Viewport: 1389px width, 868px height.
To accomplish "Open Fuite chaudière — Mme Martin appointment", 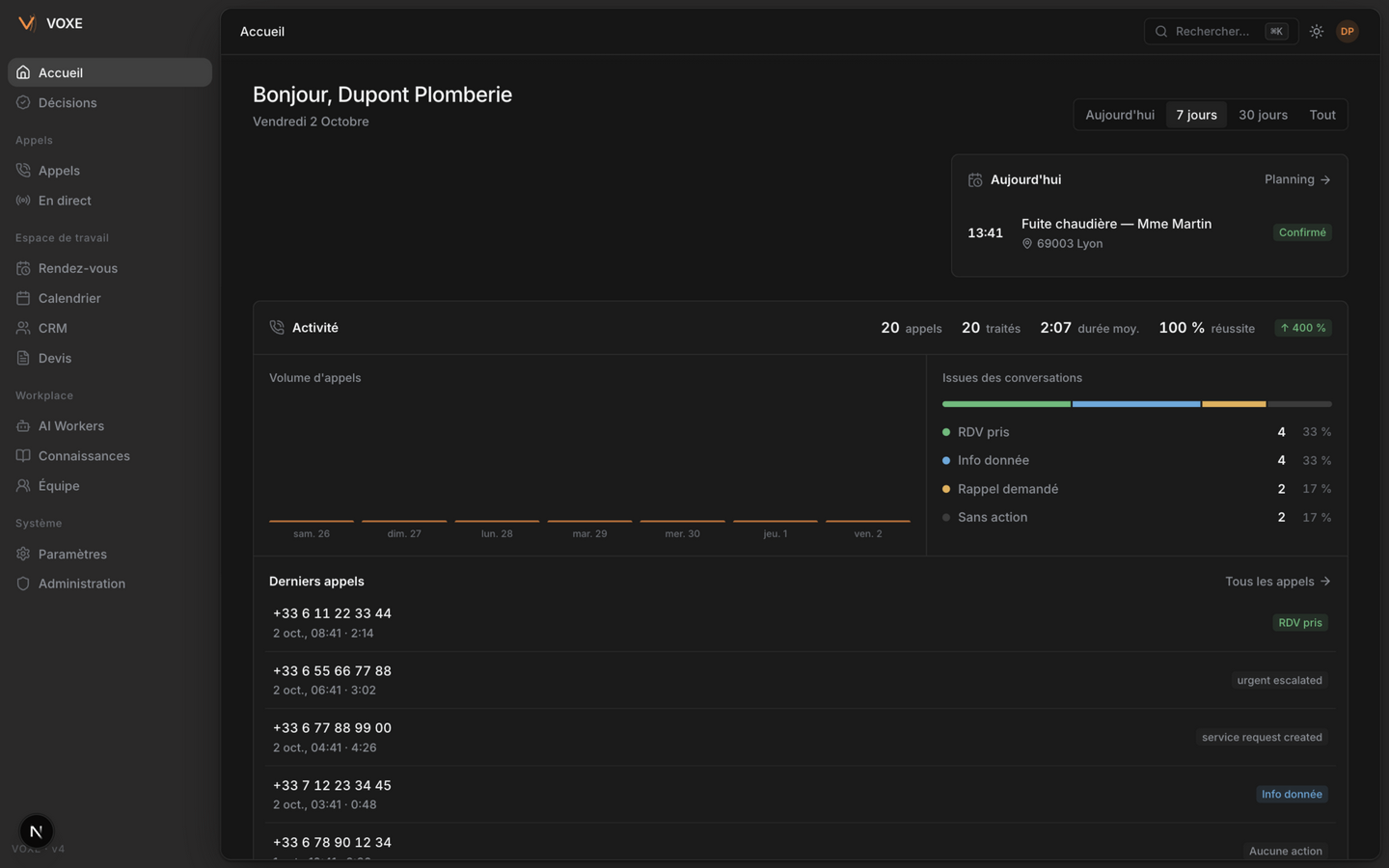I will [x=1150, y=232].
